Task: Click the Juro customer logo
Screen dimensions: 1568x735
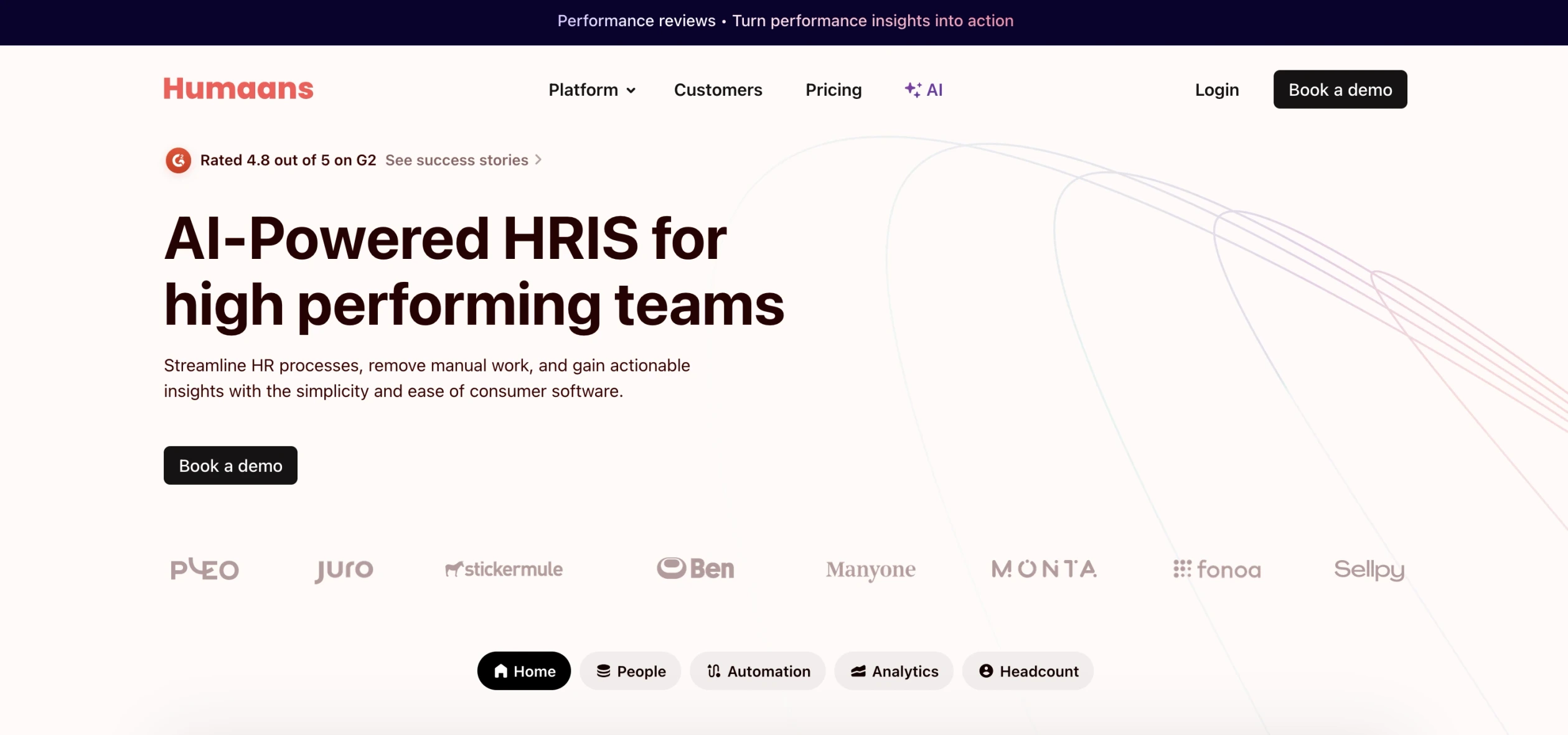Action: (344, 569)
